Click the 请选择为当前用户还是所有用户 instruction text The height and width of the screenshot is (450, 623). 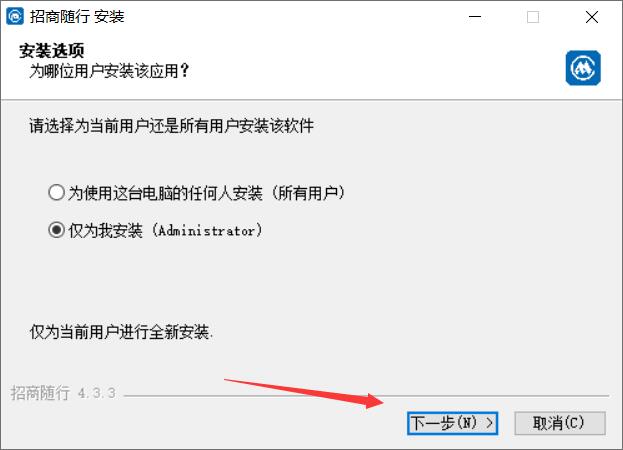tap(172, 126)
